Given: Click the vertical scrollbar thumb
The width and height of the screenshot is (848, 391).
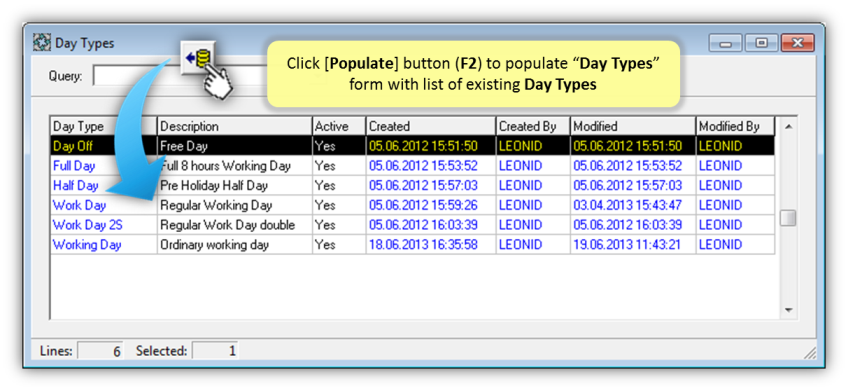Looking at the screenshot, I should [x=788, y=218].
